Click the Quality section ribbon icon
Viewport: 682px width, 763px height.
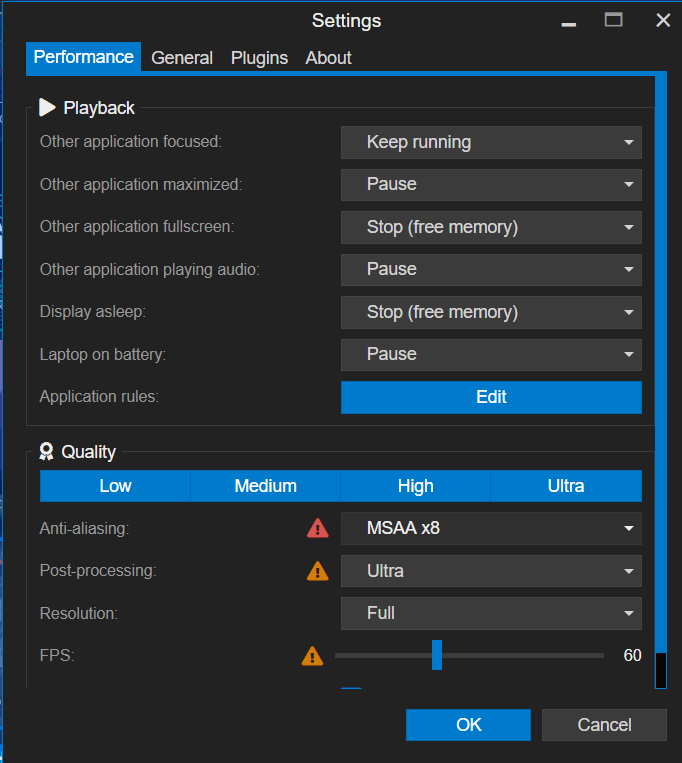tap(46, 451)
